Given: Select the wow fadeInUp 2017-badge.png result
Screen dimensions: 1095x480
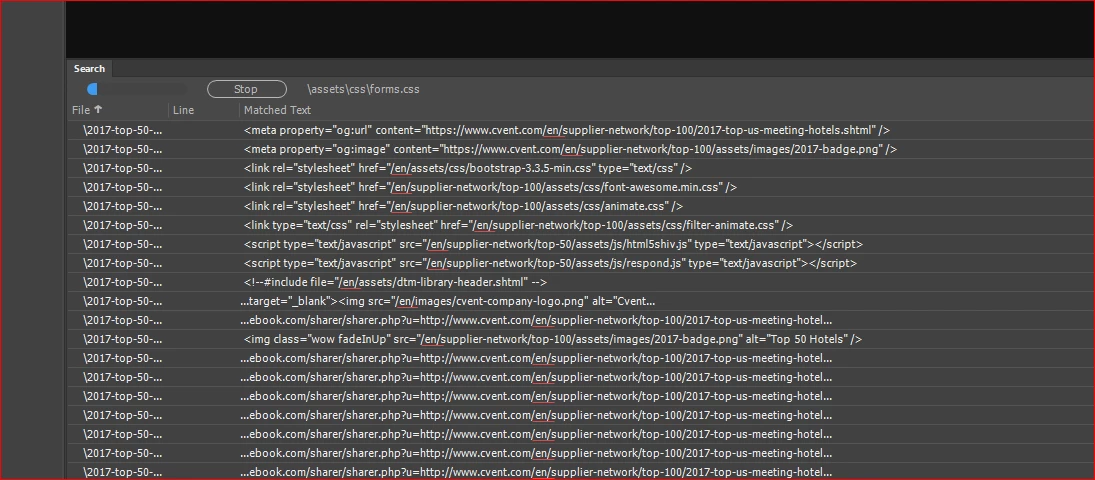Looking at the screenshot, I should [x=581, y=340].
